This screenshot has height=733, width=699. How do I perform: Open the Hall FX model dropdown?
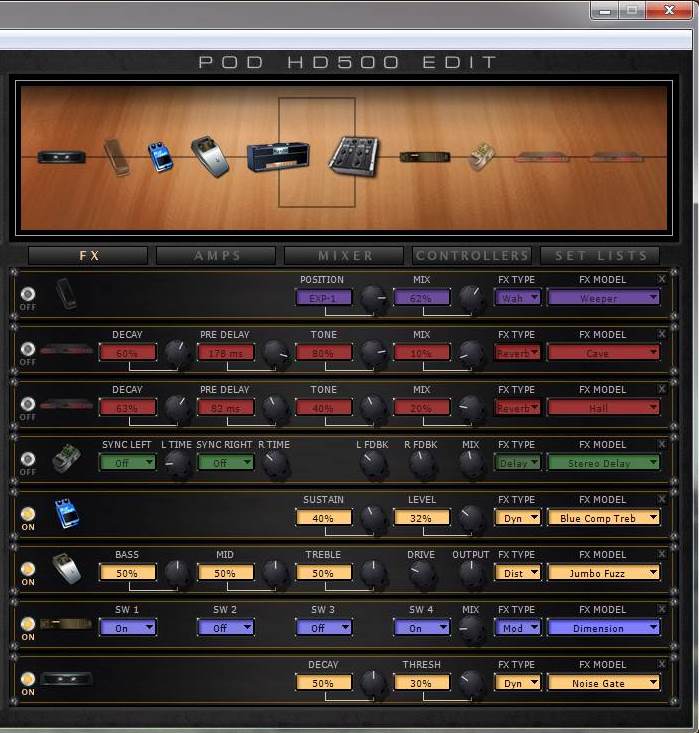point(604,408)
